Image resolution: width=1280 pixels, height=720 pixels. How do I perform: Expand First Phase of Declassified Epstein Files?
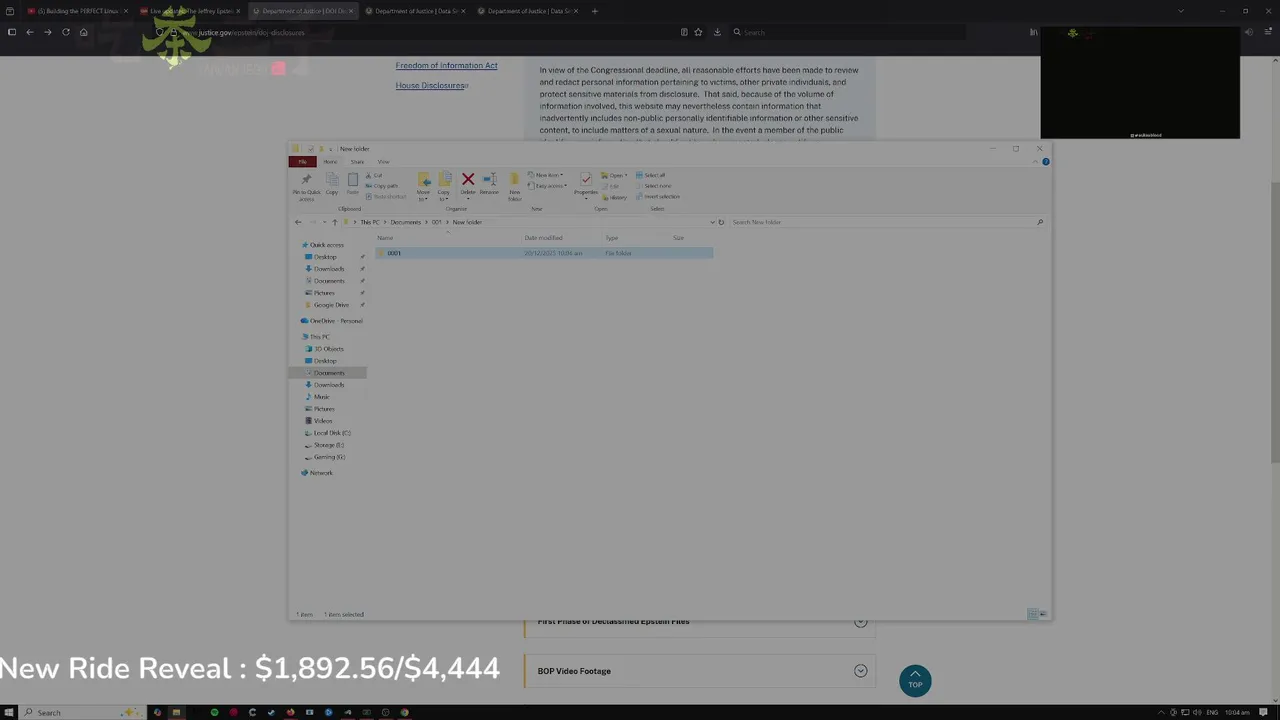tap(699, 622)
